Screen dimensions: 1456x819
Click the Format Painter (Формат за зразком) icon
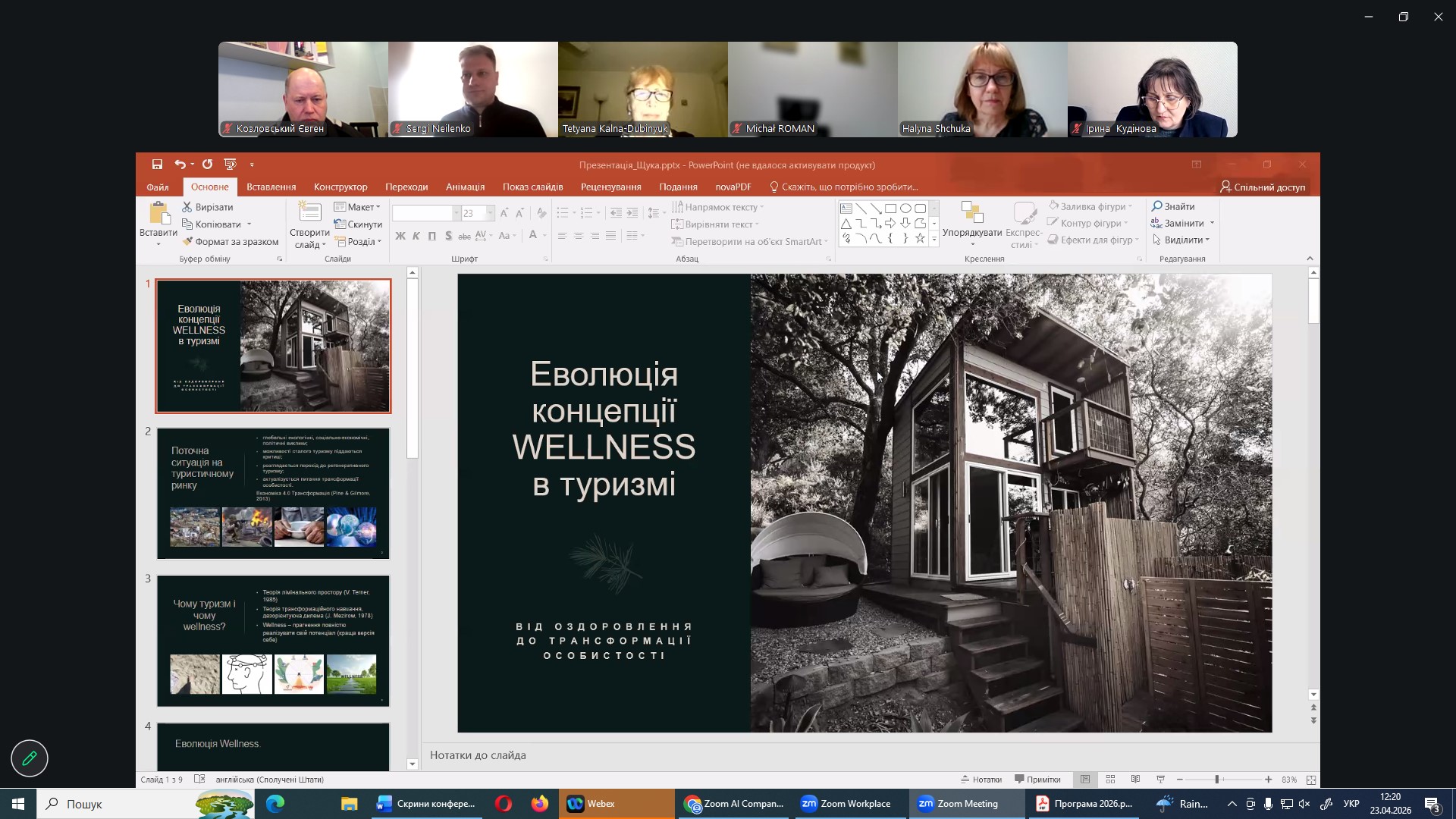[x=187, y=242]
